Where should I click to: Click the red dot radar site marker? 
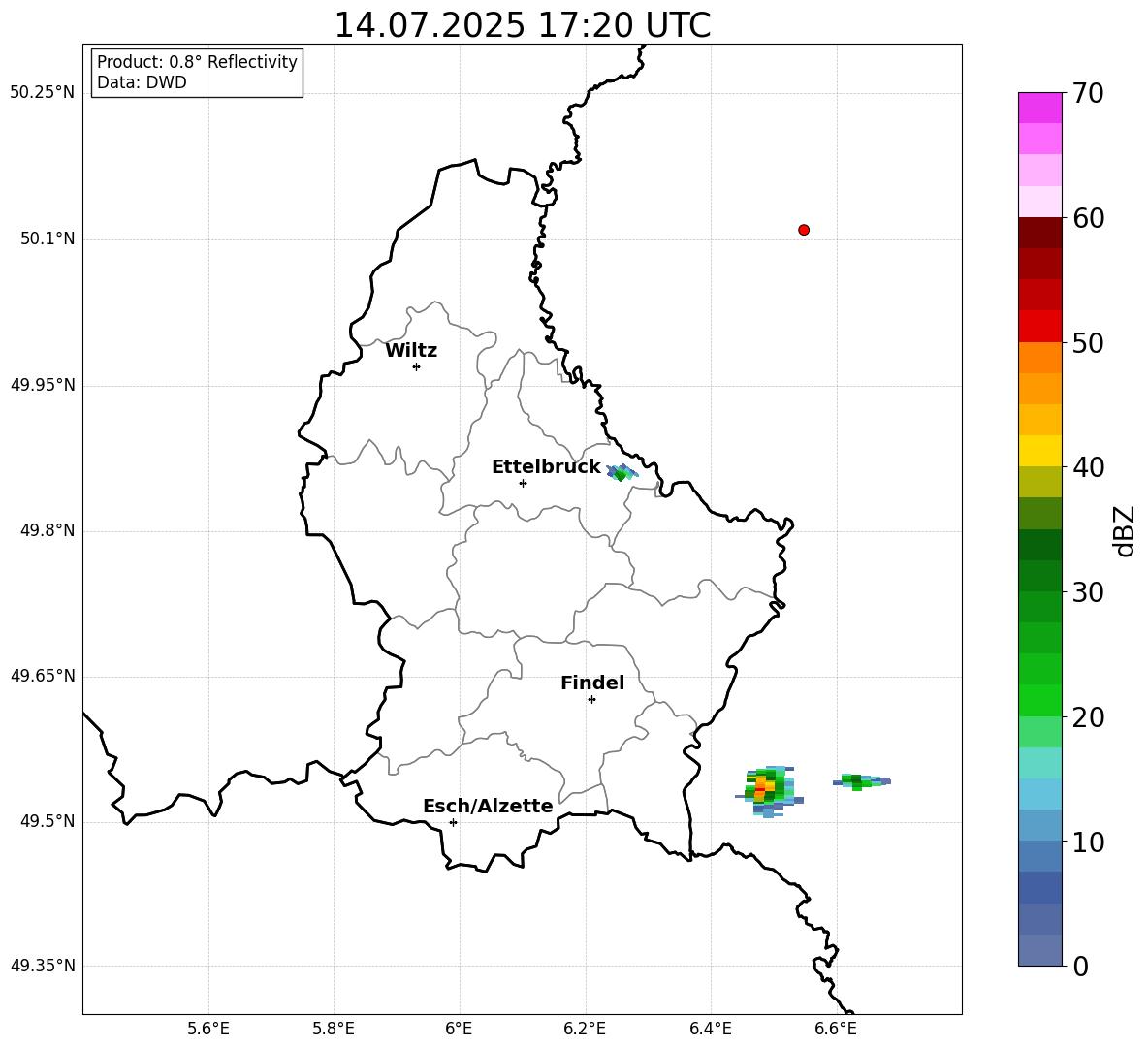(x=804, y=230)
